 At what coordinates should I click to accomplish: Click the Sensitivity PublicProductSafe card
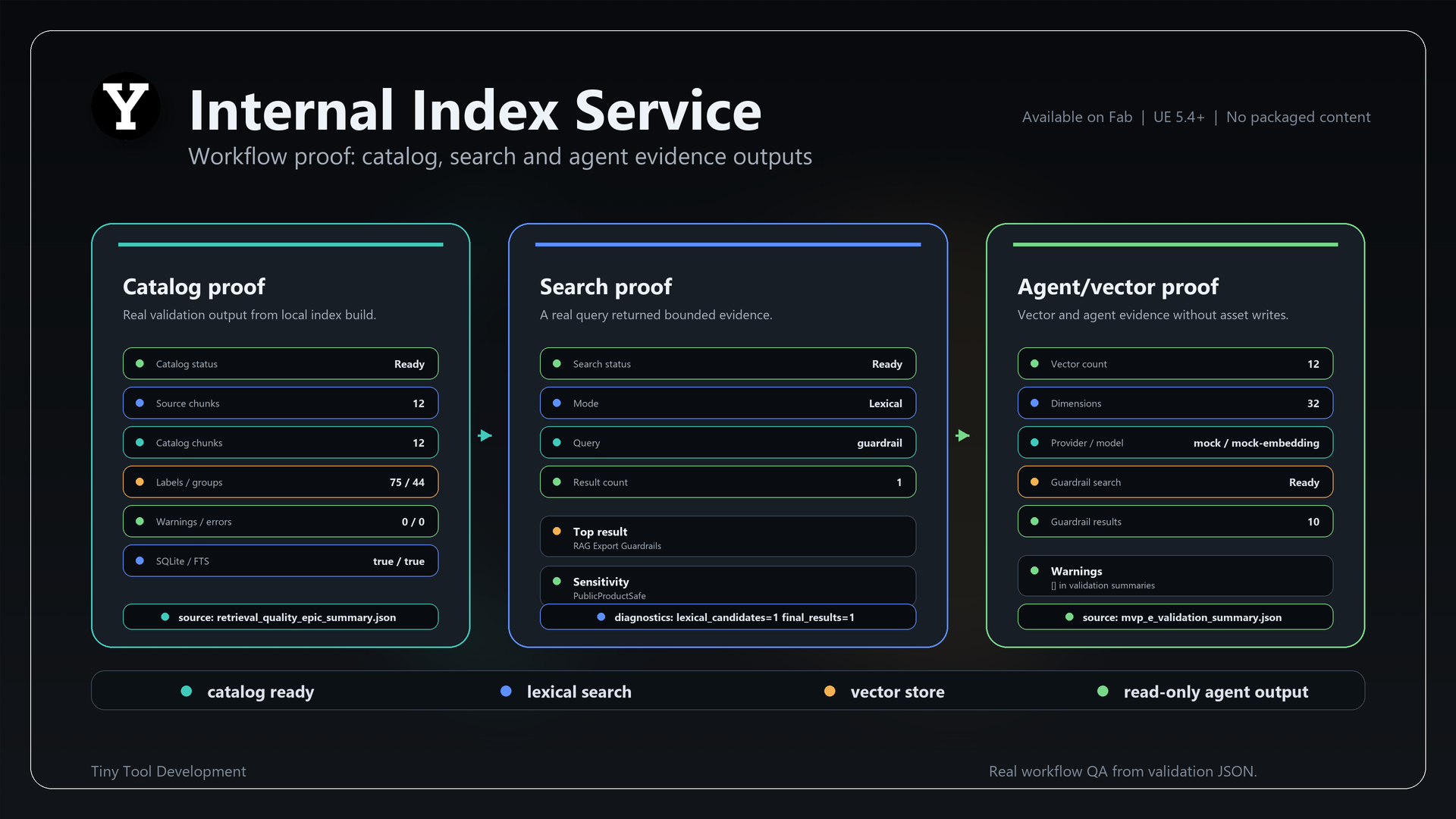pyautogui.click(x=728, y=585)
